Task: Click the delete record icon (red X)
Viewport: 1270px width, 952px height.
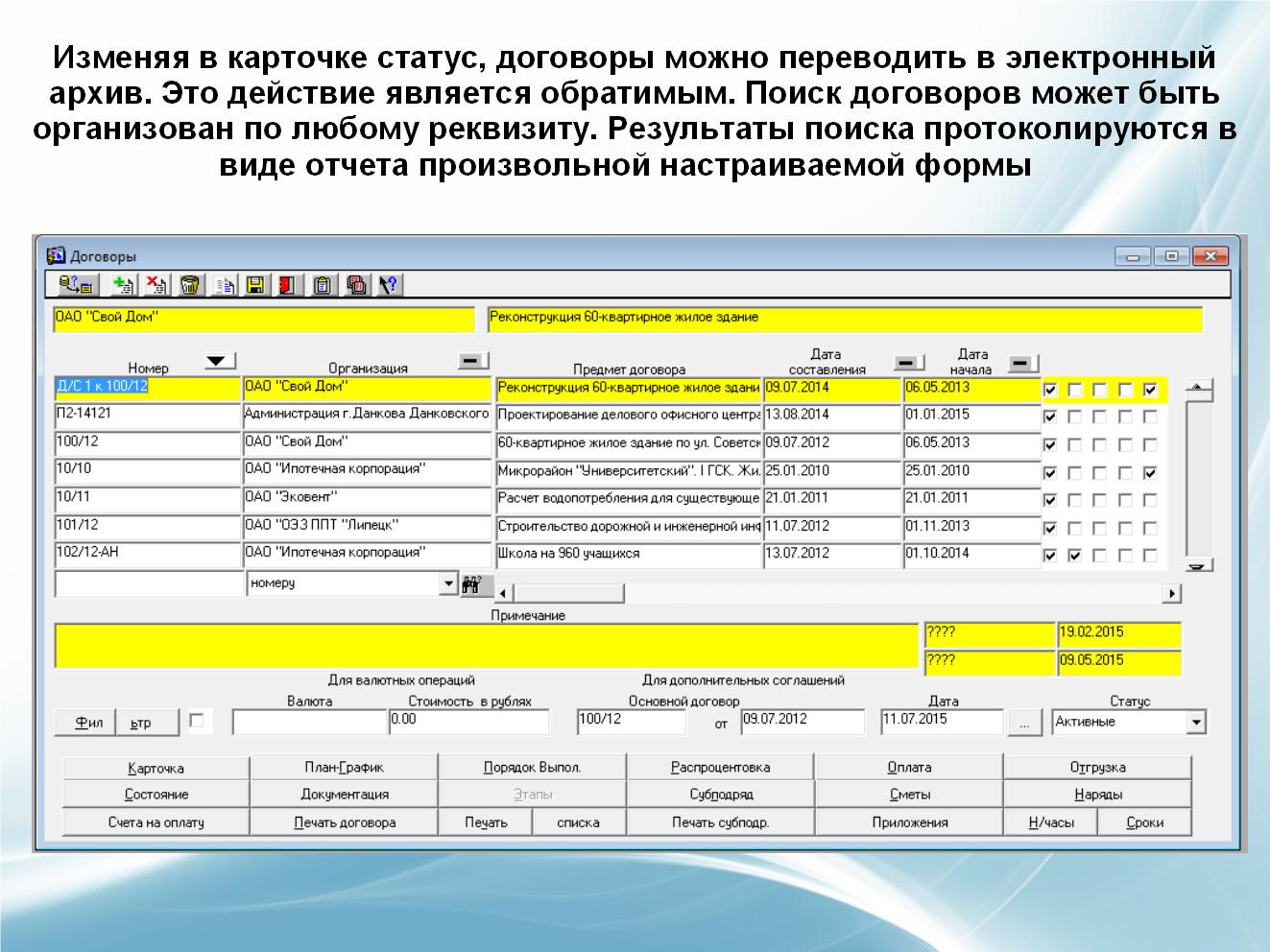Action: [x=156, y=284]
